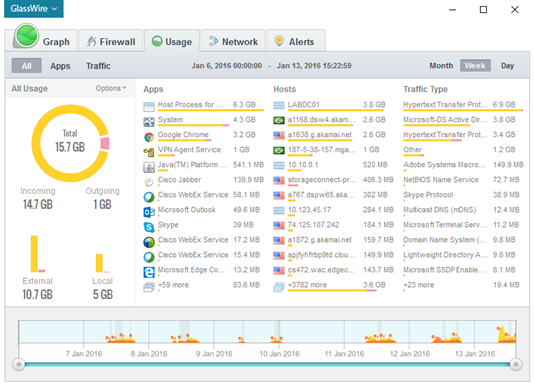Click the teal timeline range bar
Image resolution: width=534 pixels, height=385 pixels.
(x=267, y=365)
